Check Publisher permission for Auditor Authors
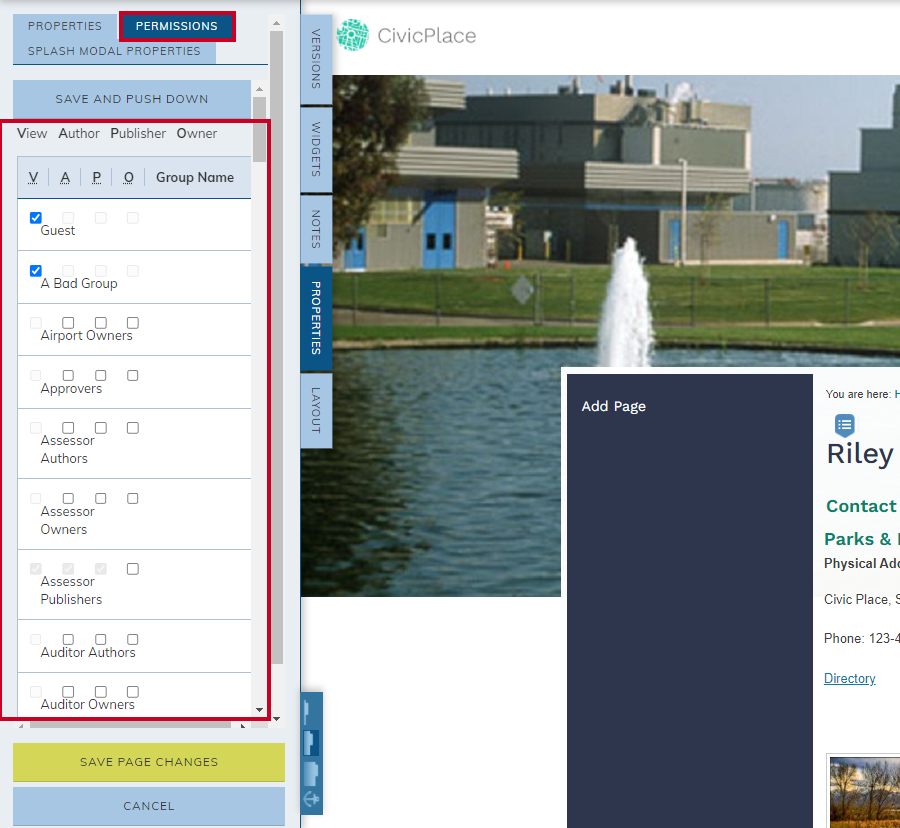The height and width of the screenshot is (828, 900). point(101,639)
